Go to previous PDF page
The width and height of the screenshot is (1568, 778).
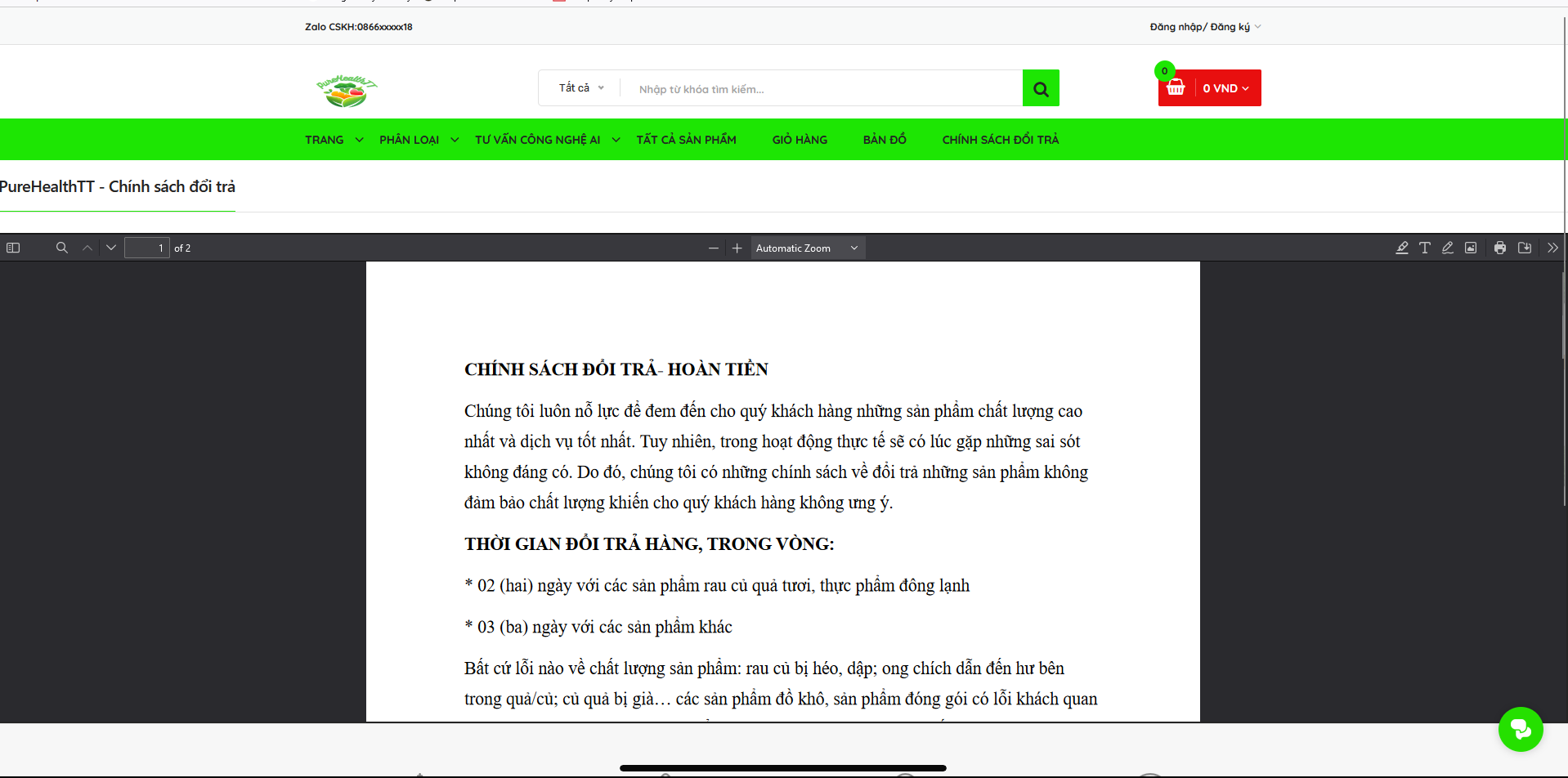87,248
